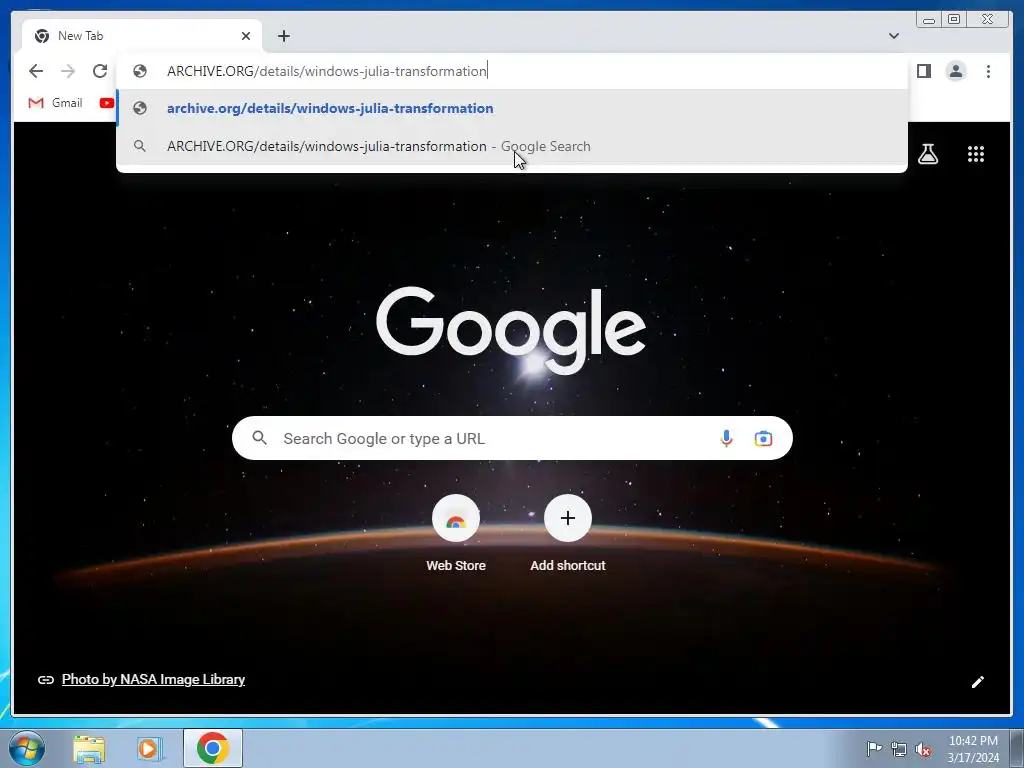The height and width of the screenshot is (768, 1024).
Task: Start voice search with the microphone
Action: [726, 438]
